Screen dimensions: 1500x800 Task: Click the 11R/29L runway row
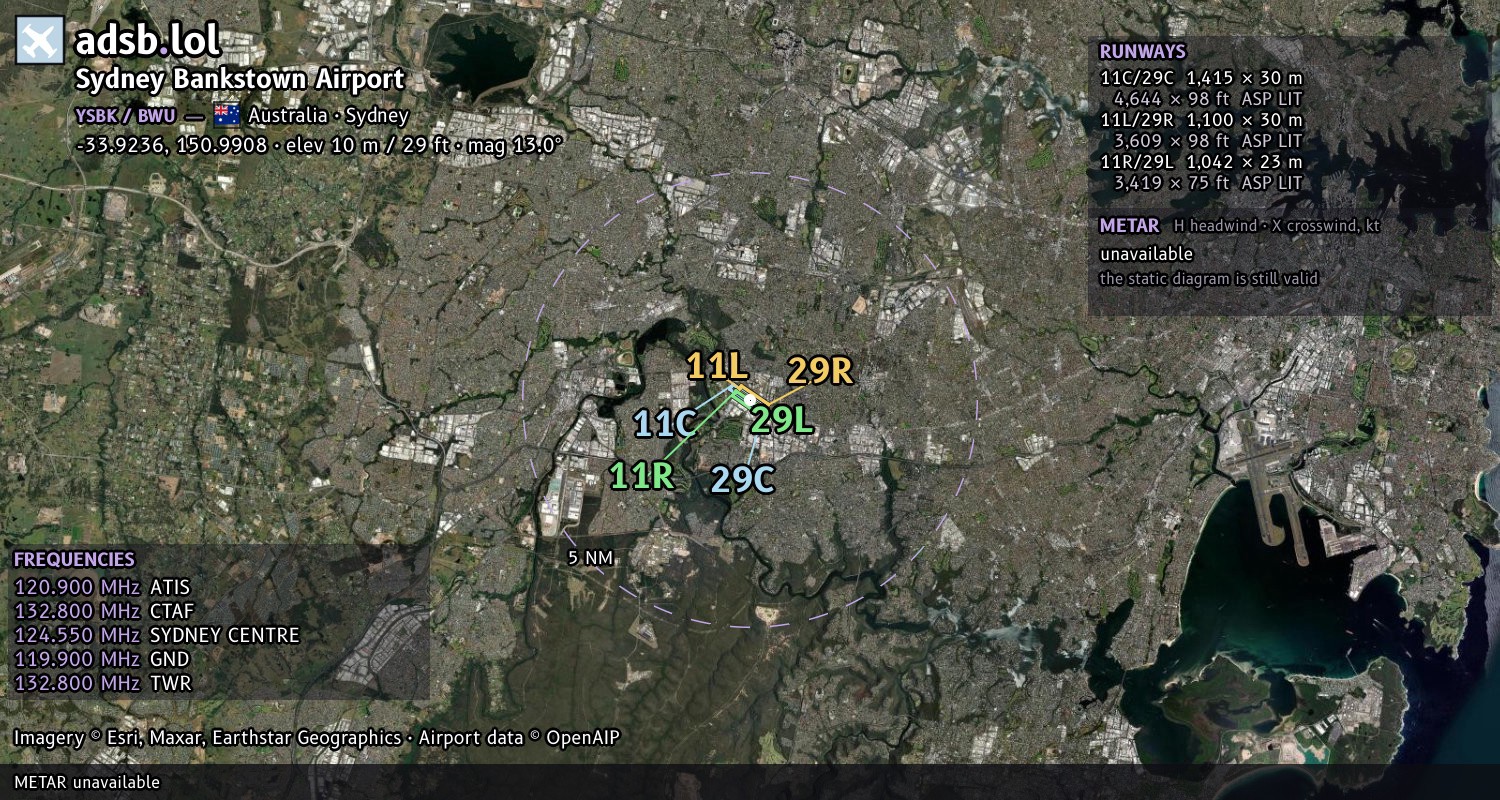pyautogui.click(x=1201, y=162)
